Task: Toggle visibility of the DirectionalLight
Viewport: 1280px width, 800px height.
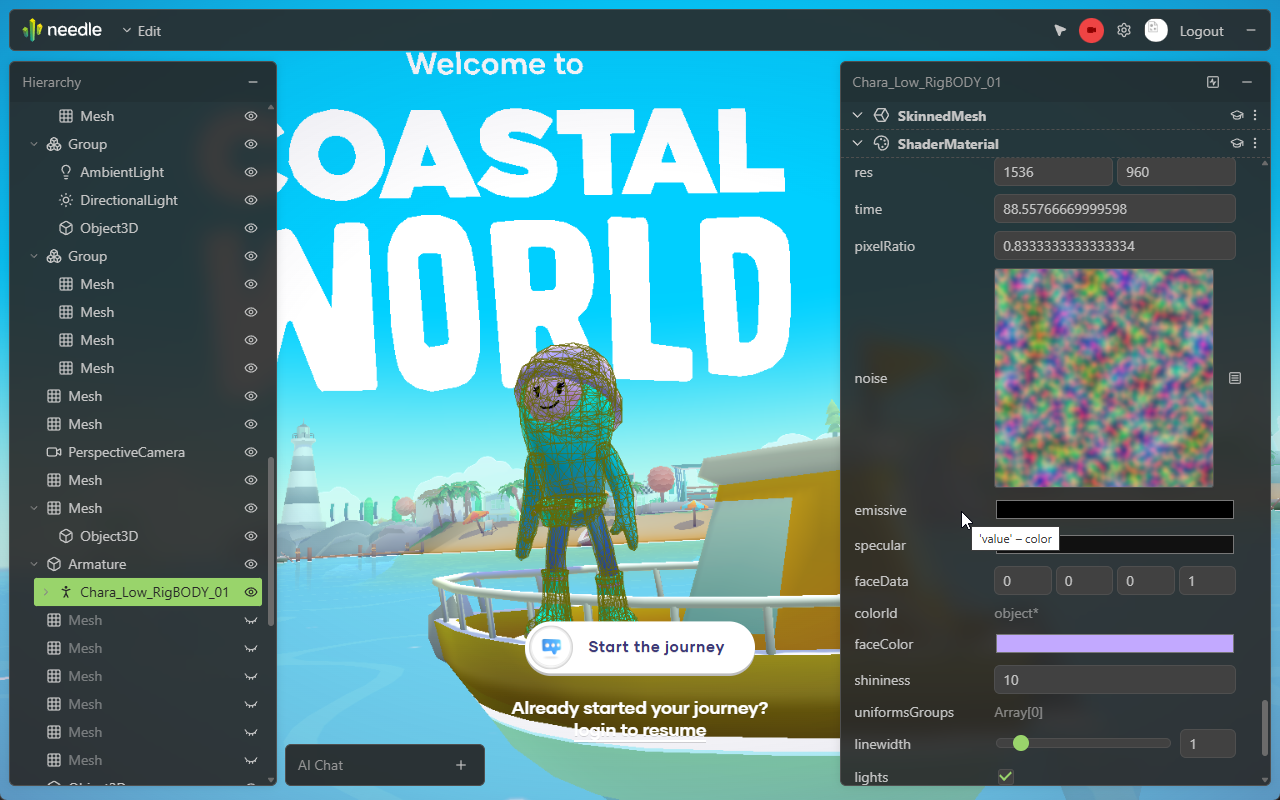Action: (252, 200)
